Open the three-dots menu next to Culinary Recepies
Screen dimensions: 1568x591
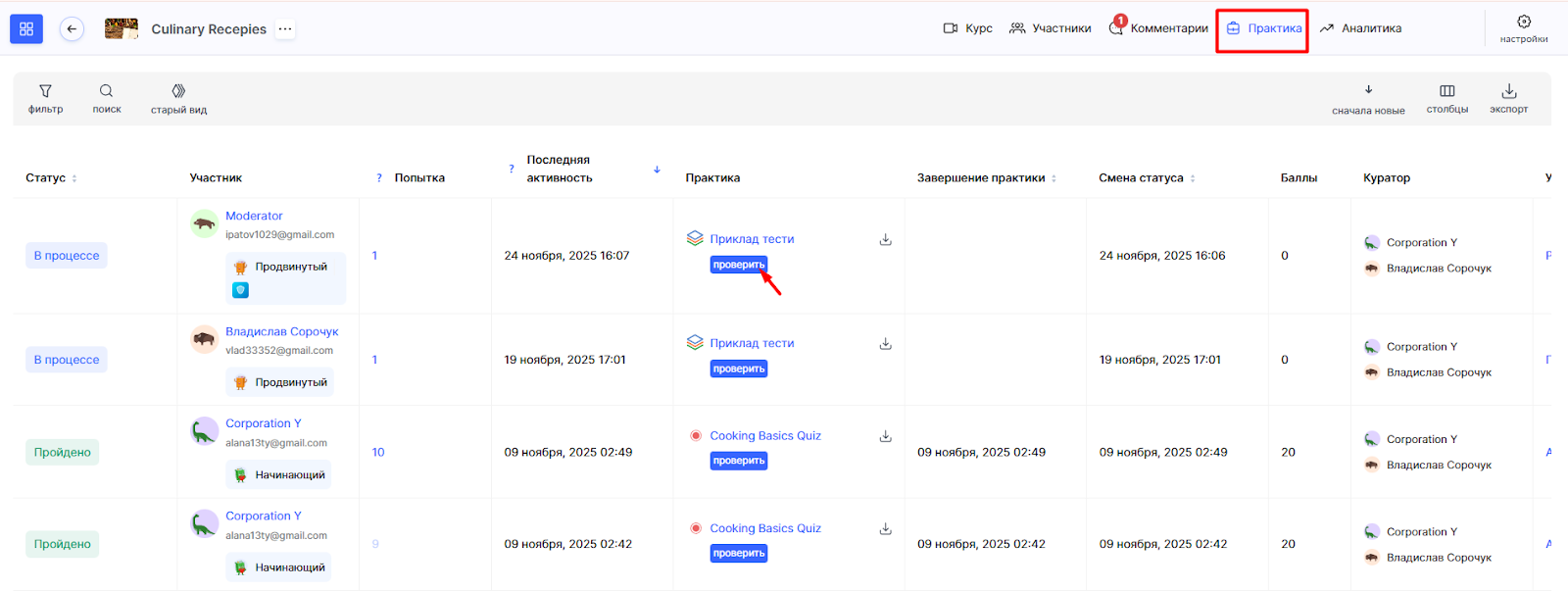pos(285,29)
